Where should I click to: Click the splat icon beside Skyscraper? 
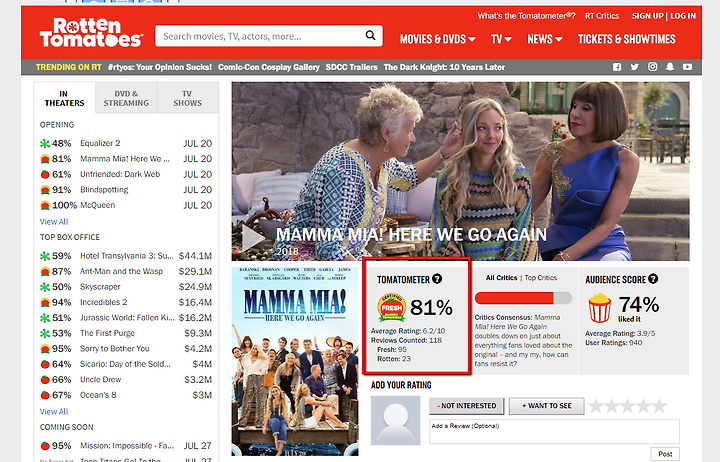(x=45, y=287)
